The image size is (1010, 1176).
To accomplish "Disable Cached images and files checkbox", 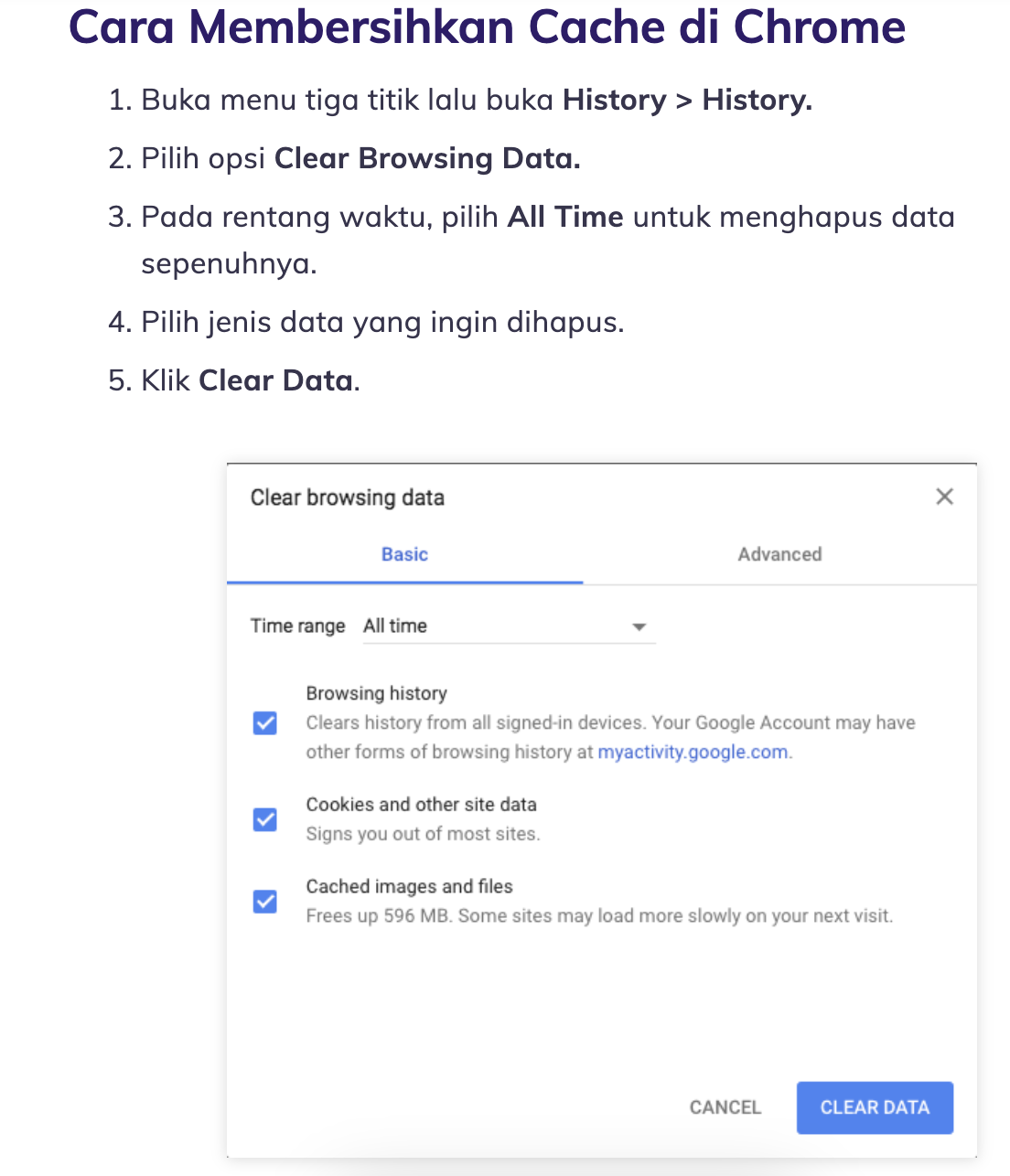I will point(265,902).
